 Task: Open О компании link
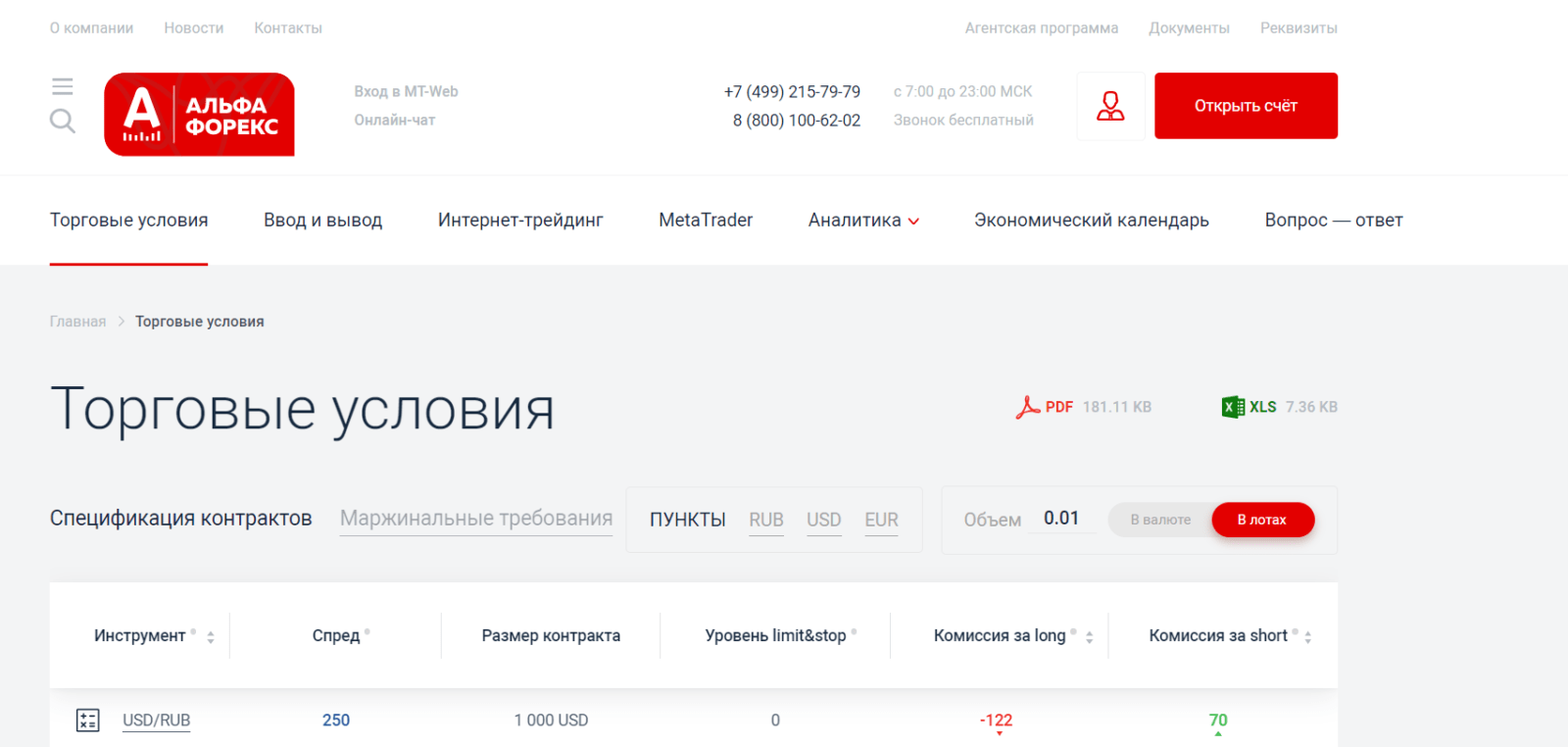click(x=91, y=28)
